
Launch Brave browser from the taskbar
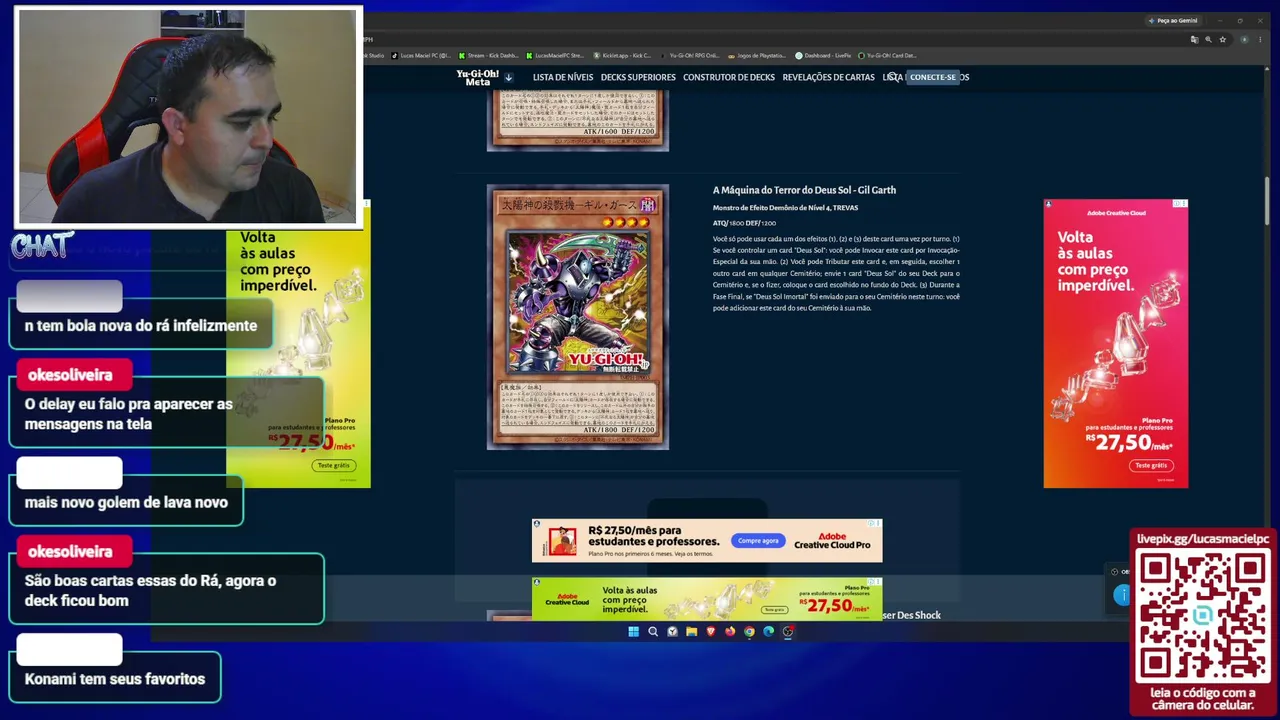coord(711,631)
